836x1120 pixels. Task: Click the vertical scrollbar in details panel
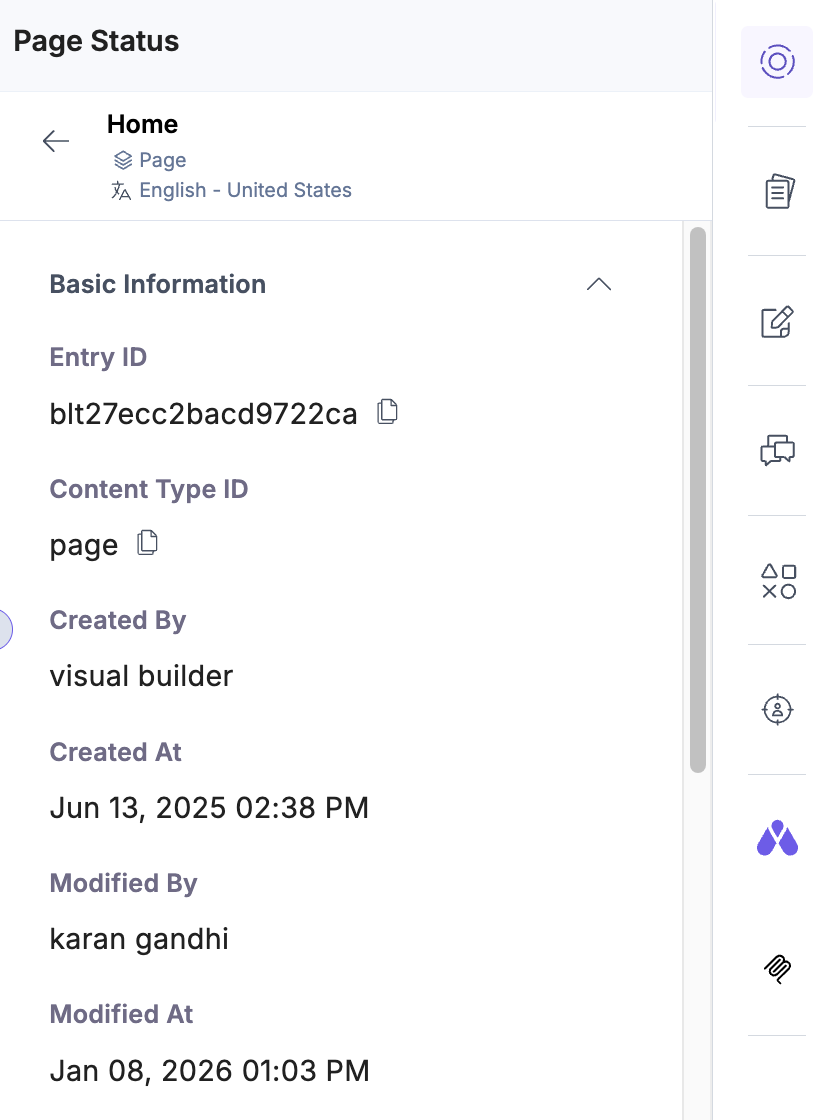point(698,500)
